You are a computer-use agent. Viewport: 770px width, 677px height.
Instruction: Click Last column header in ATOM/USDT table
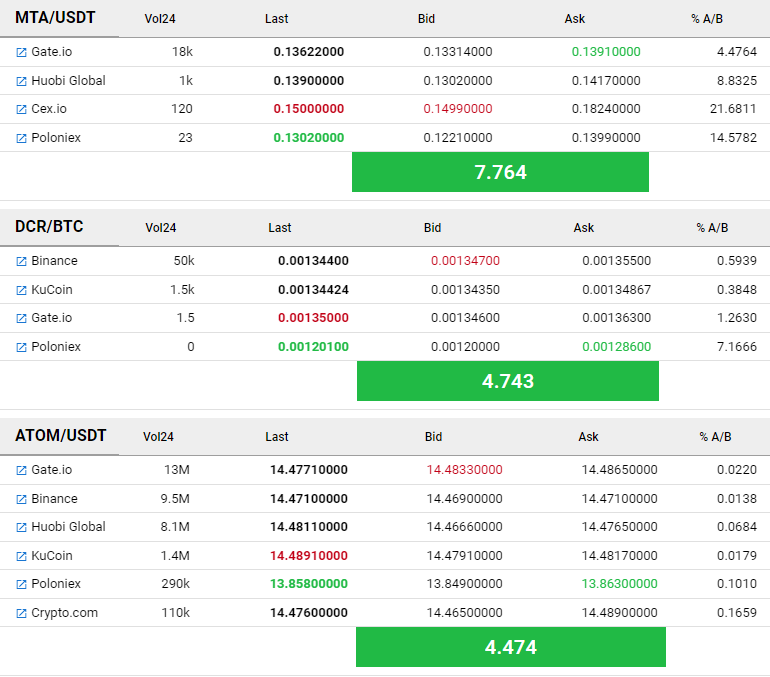(277, 436)
